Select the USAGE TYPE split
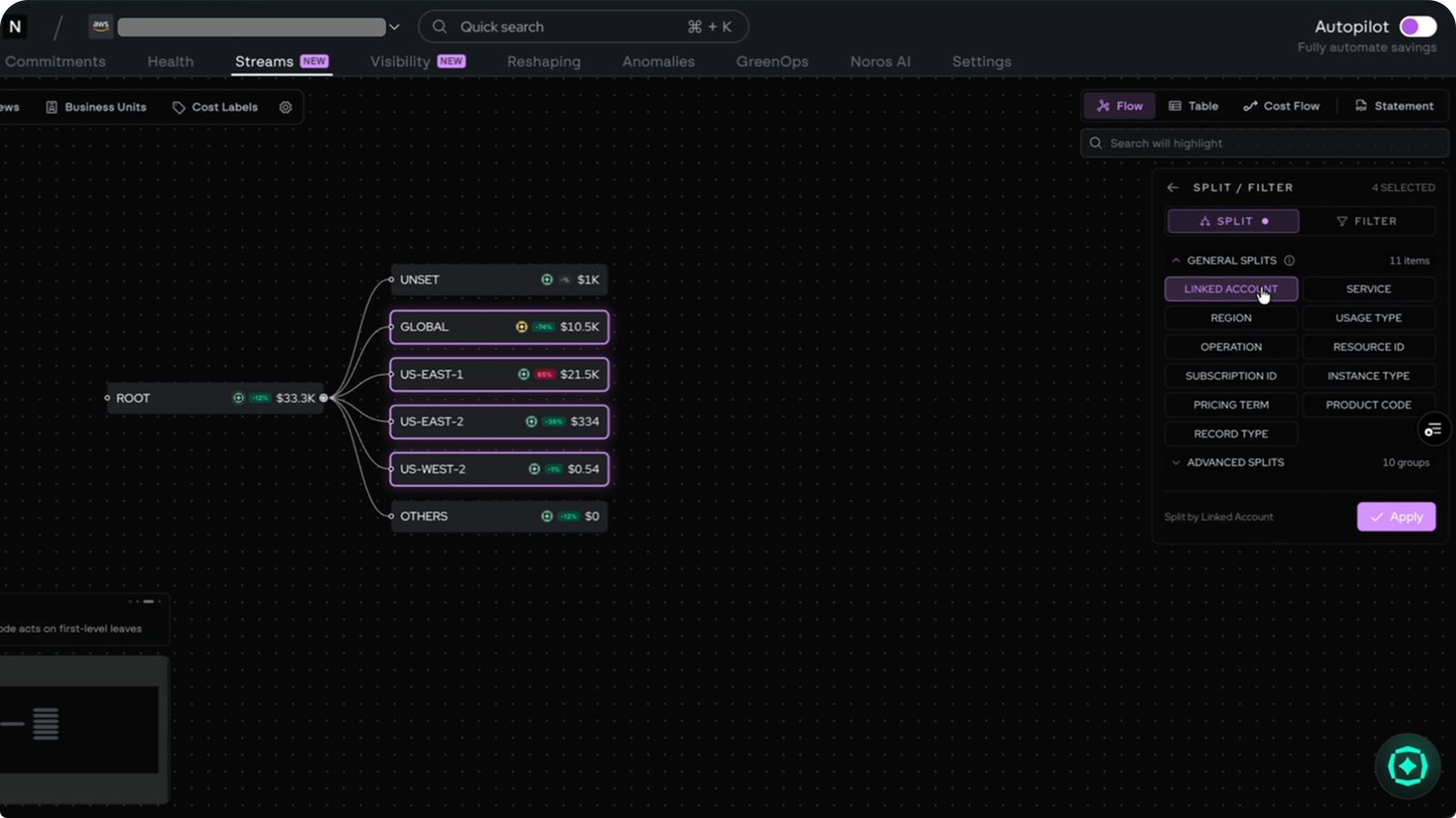 [1369, 318]
